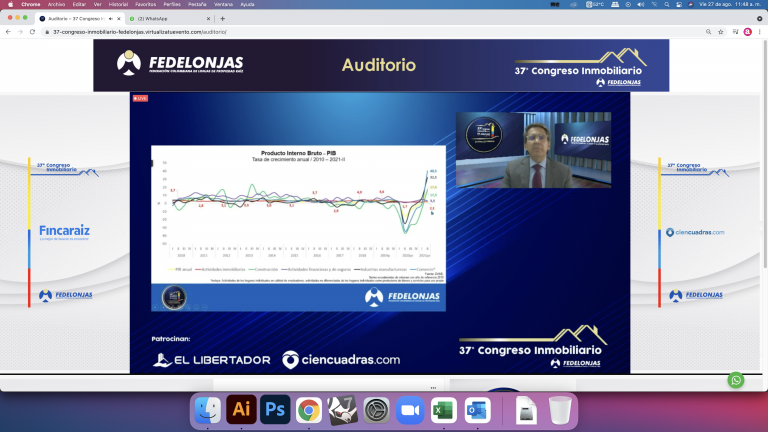Viewport: 768px width, 432px height.
Task: Click the temperature monitor in menu bar
Action: click(595, 4)
